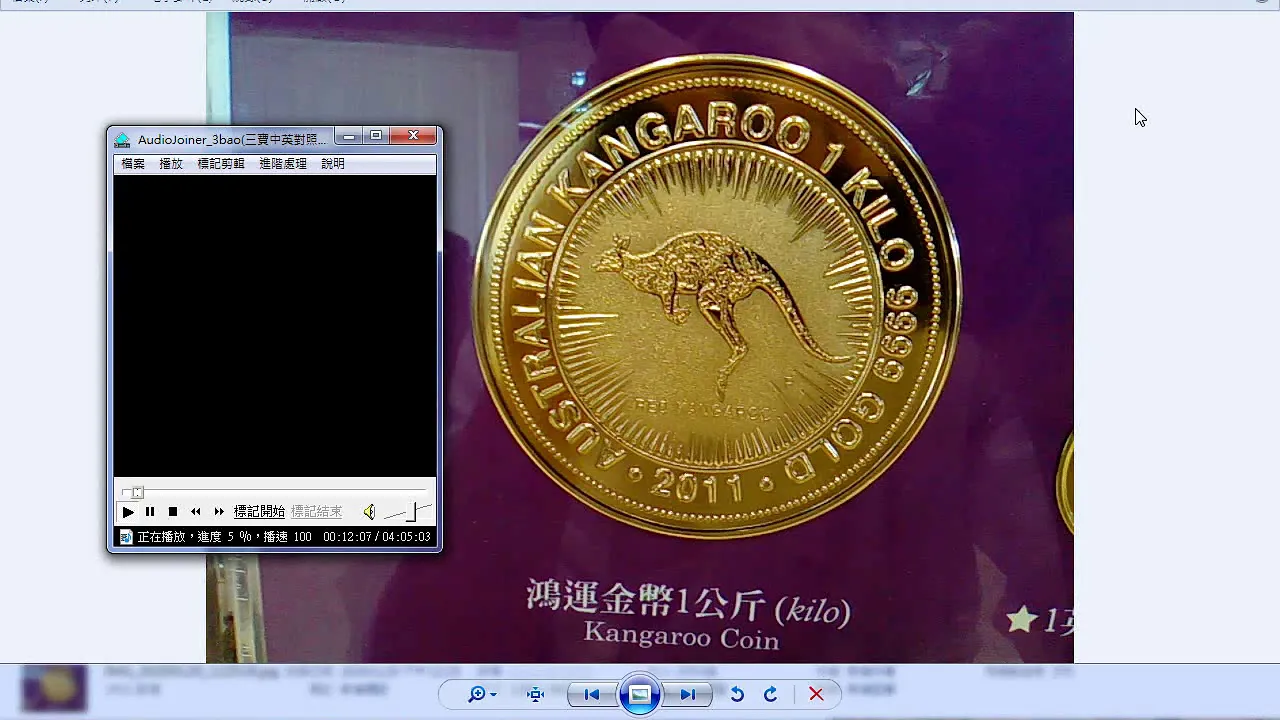Fast forward with the double-right arrow button
Viewport: 1280px width, 720px height.
coord(219,512)
